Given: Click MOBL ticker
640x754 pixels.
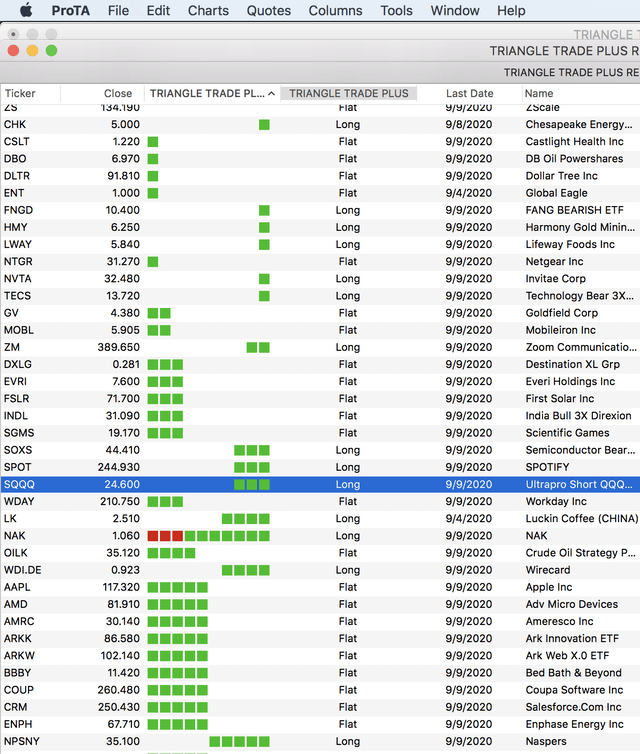Looking at the screenshot, I should pyautogui.click(x=19, y=330).
